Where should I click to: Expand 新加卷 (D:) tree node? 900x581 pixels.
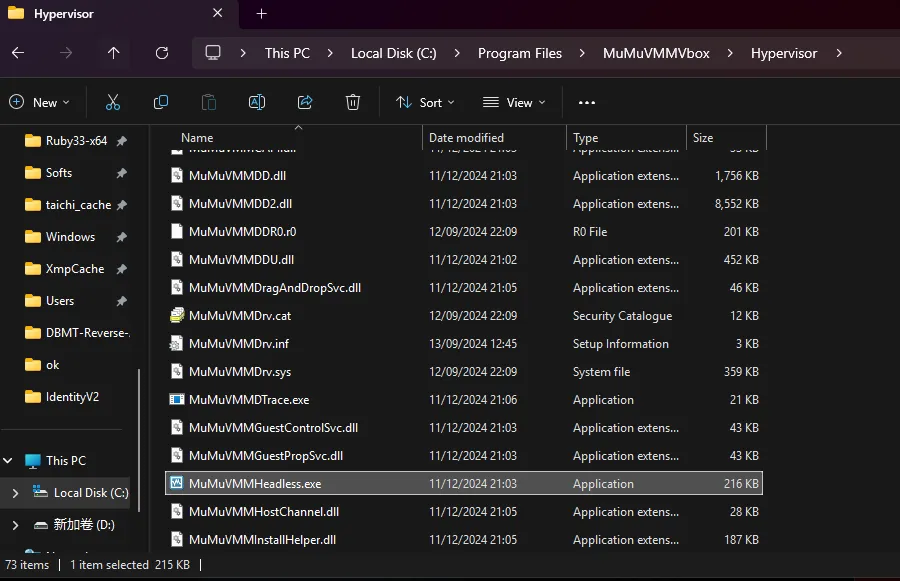pos(15,525)
